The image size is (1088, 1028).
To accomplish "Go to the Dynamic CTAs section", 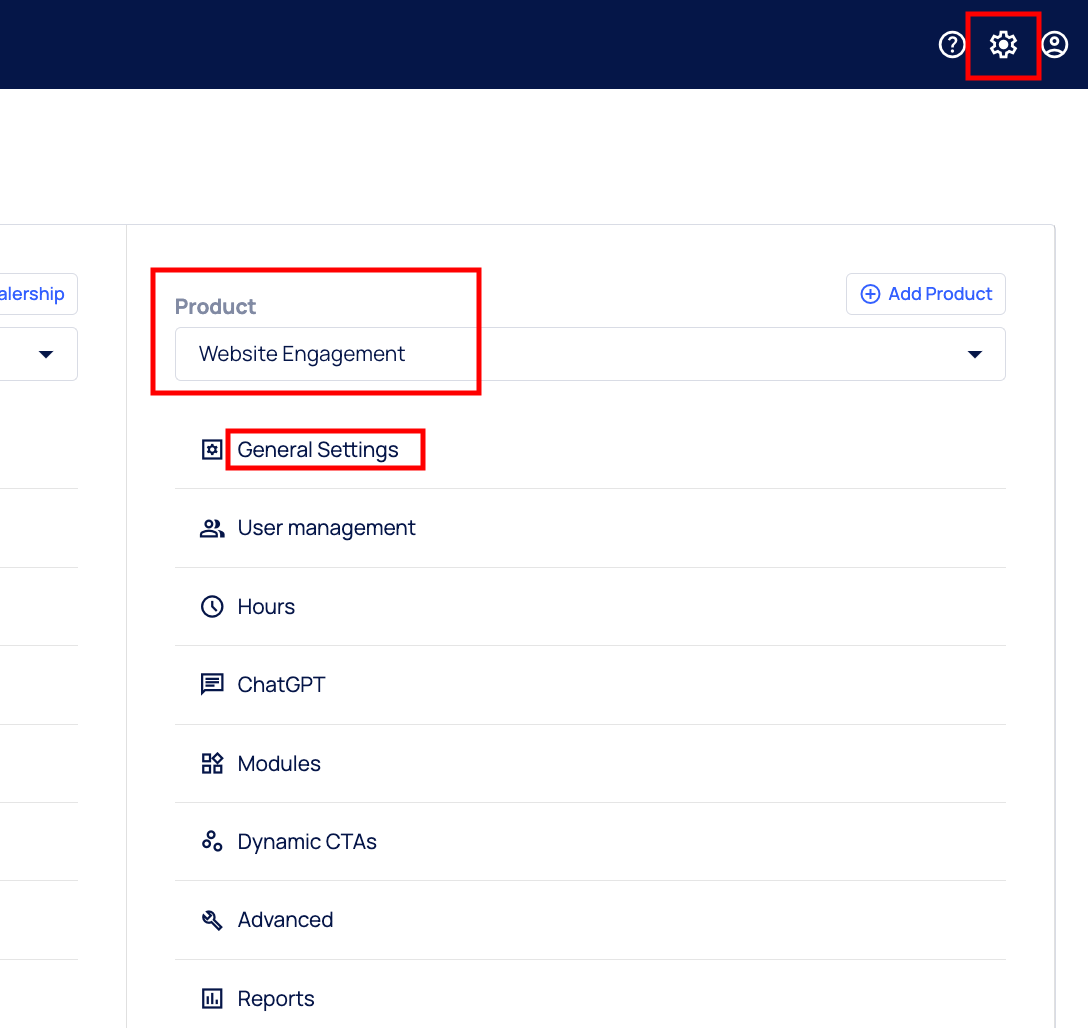I will pyautogui.click(x=307, y=842).
